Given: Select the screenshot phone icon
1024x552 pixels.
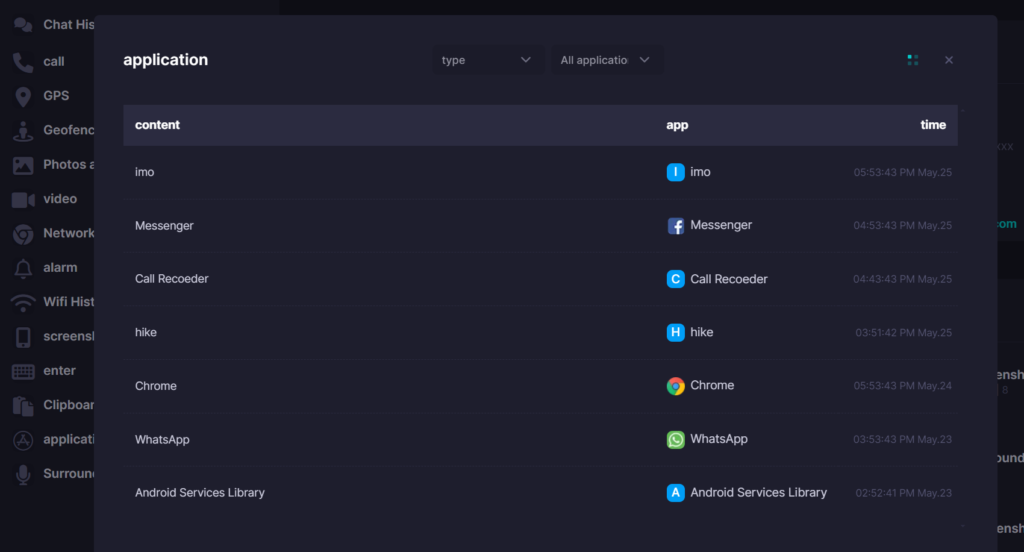Looking at the screenshot, I should pos(23,337).
